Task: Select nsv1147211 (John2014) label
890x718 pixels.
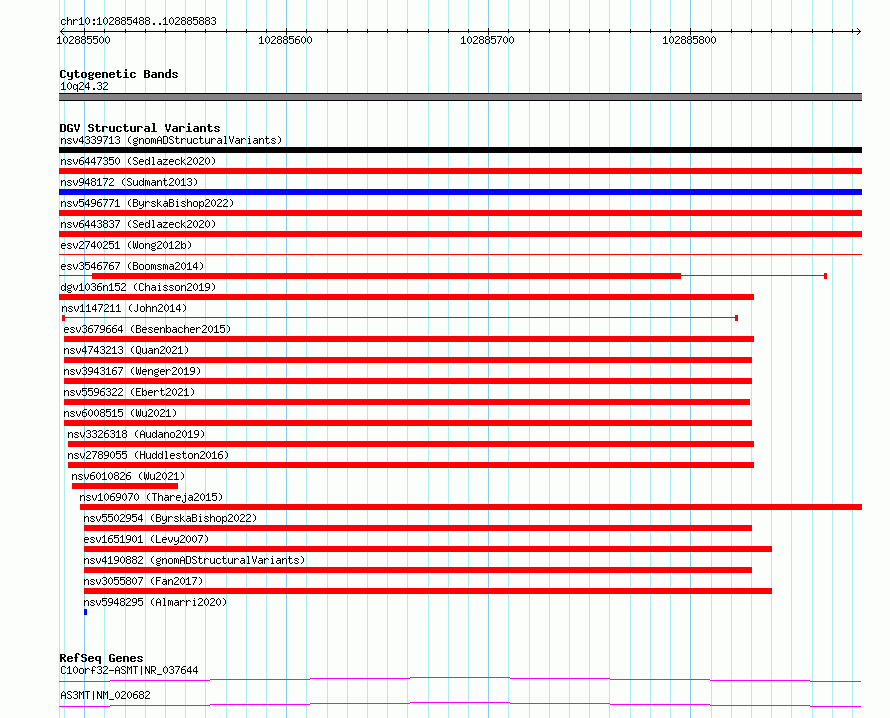Action: pyautogui.click(x=124, y=308)
